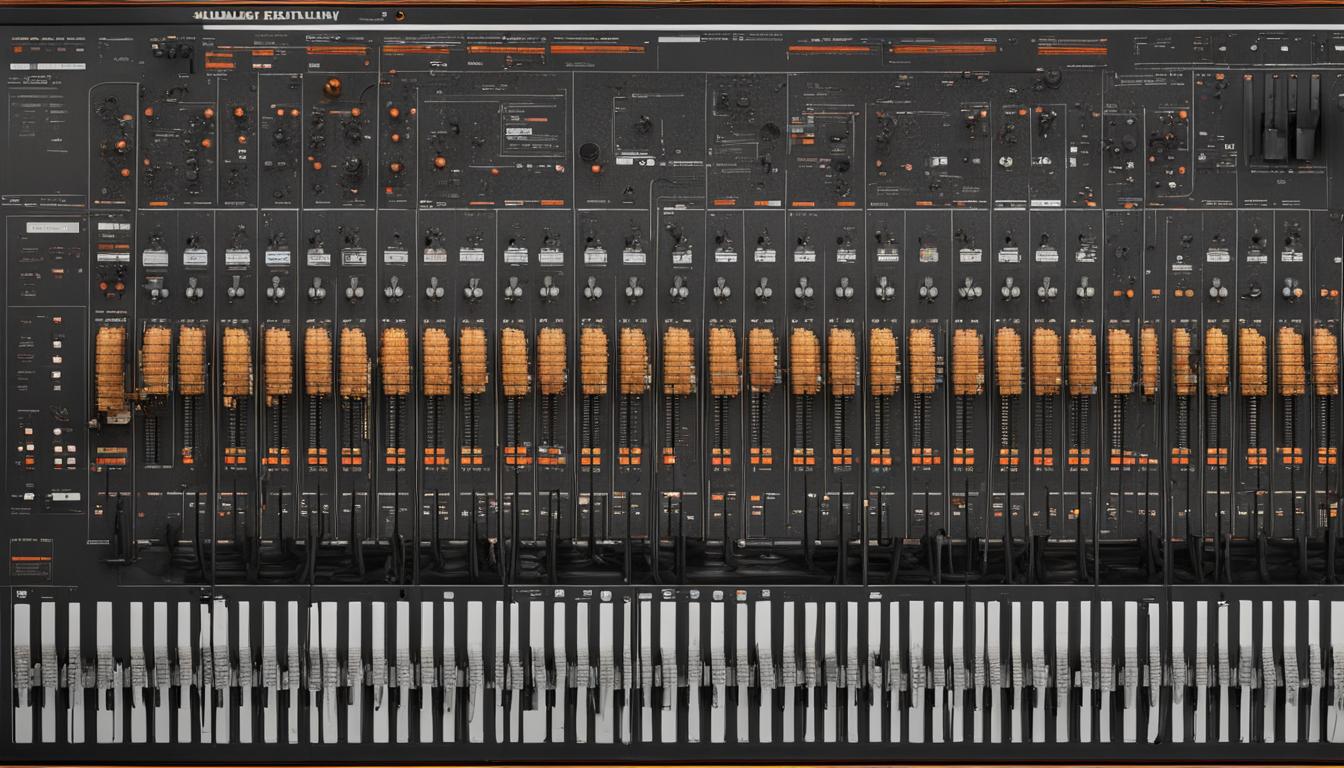Viewport: 1344px width, 768px height.
Task: Select the white round button left of the 76 label
Action: click(x=1006, y=162)
